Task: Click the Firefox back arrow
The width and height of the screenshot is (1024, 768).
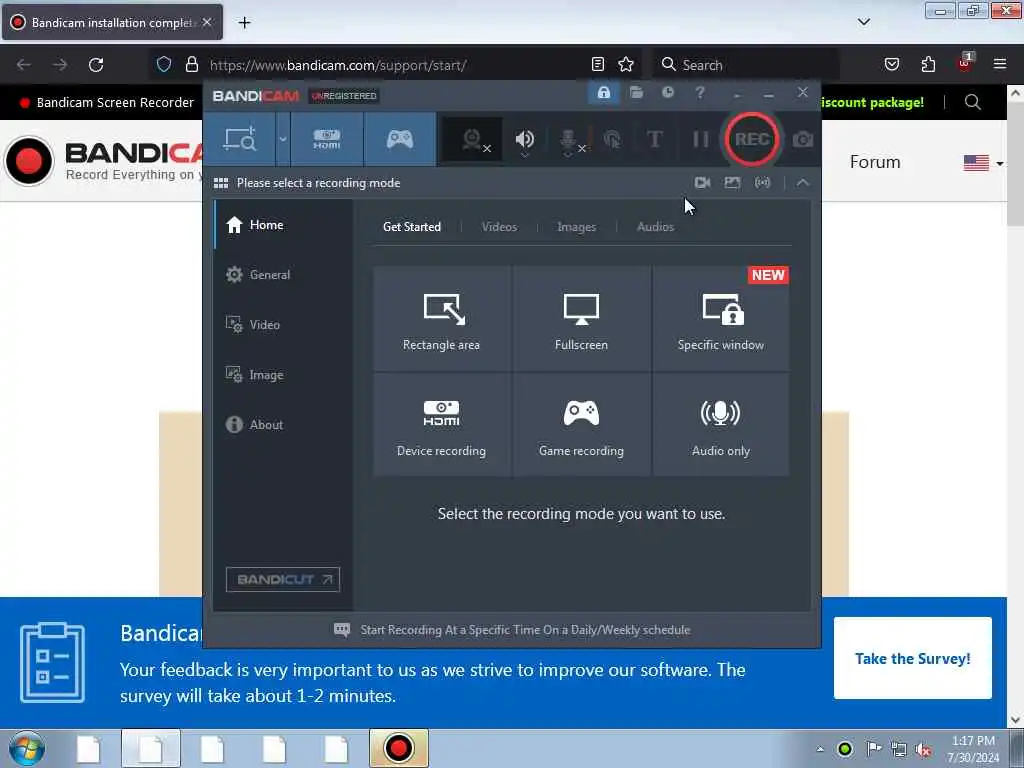Action: [x=24, y=65]
